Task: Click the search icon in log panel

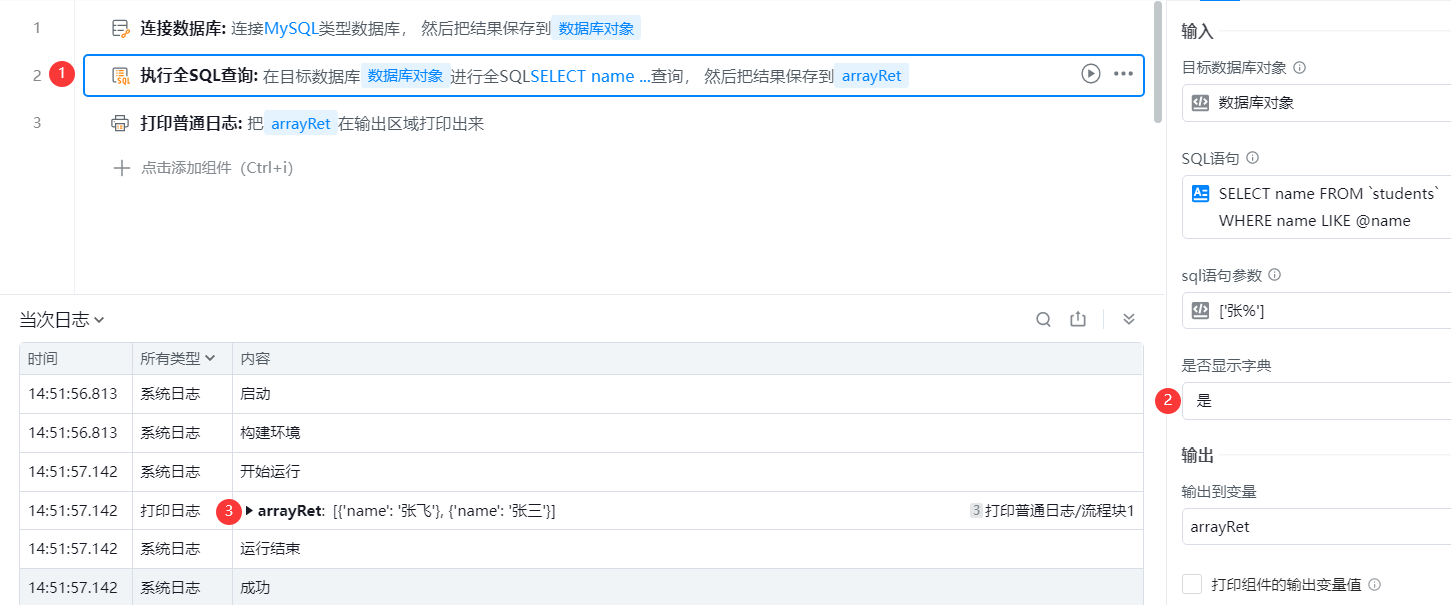Action: point(1043,319)
